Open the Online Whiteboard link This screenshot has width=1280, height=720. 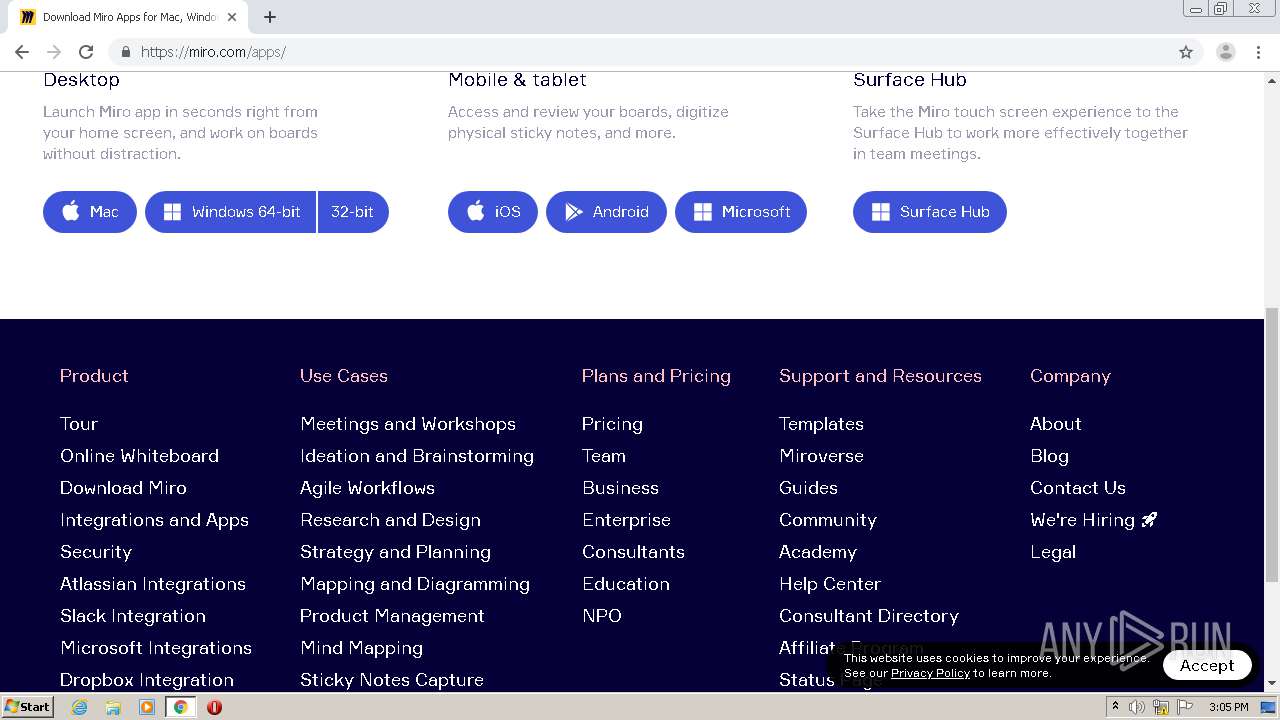pos(139,456)
